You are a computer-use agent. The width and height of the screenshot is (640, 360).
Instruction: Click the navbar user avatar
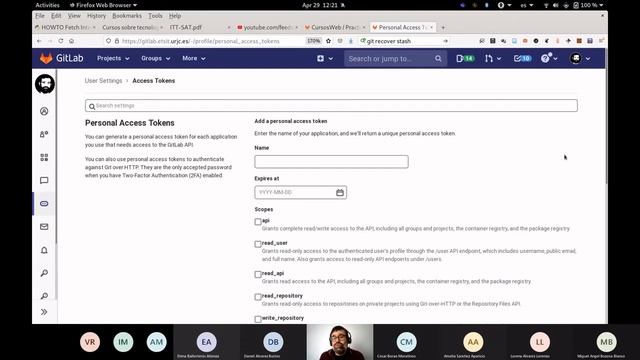point(576,58)
